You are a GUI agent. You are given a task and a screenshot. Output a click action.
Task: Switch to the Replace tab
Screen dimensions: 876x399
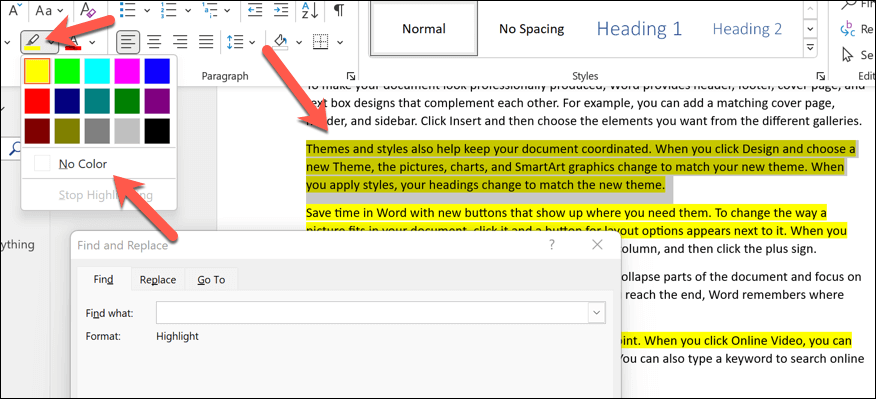158,280
